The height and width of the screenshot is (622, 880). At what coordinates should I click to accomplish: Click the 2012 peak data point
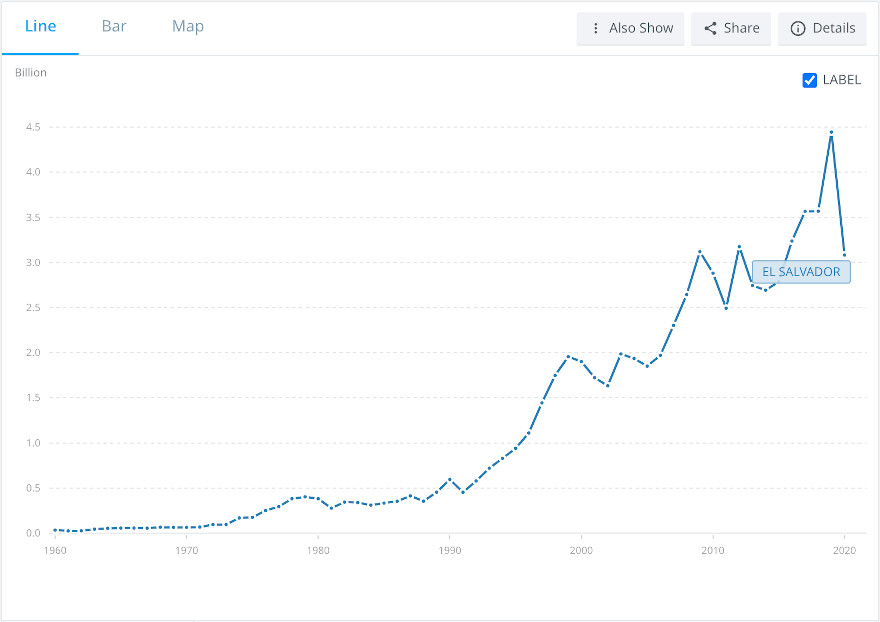(739, 246)
